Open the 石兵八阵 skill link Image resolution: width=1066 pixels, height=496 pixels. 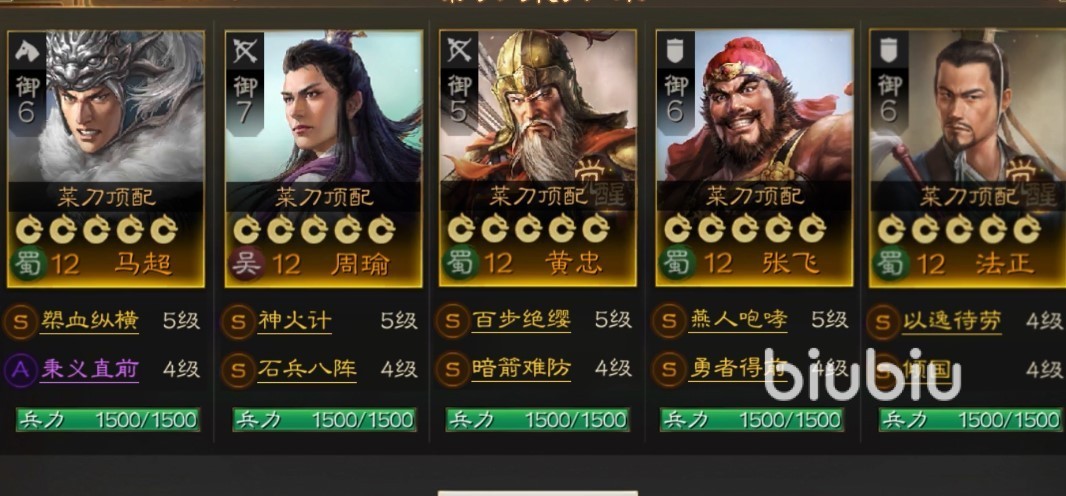point(307,369)
